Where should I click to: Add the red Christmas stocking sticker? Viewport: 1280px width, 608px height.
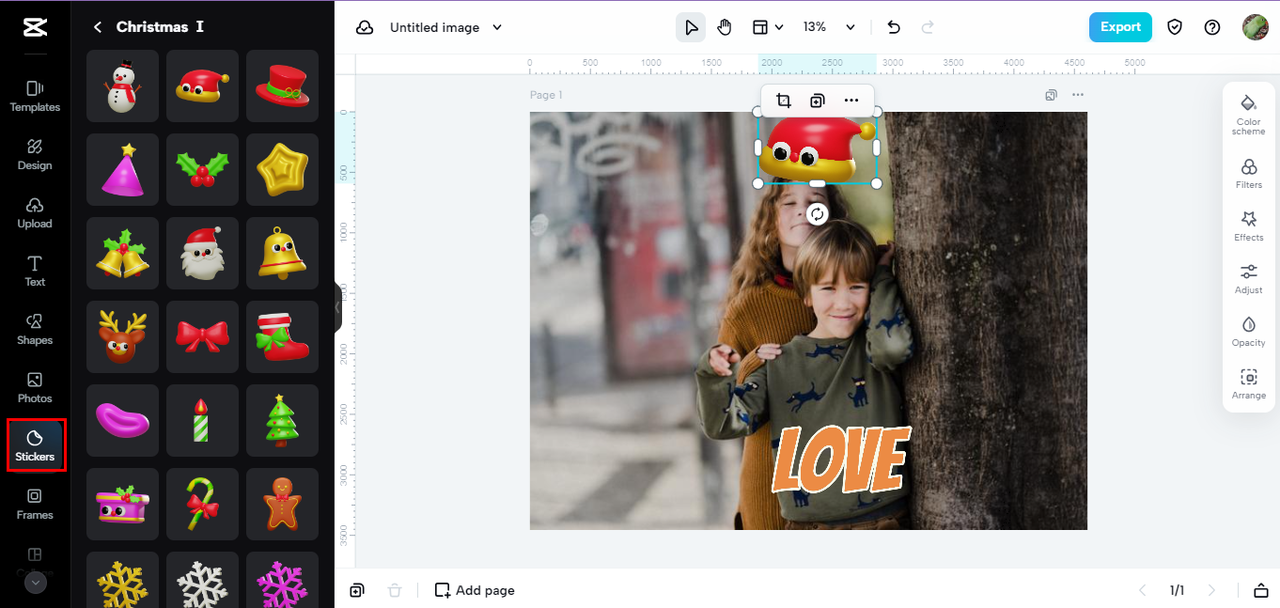[x=283, y=337]
